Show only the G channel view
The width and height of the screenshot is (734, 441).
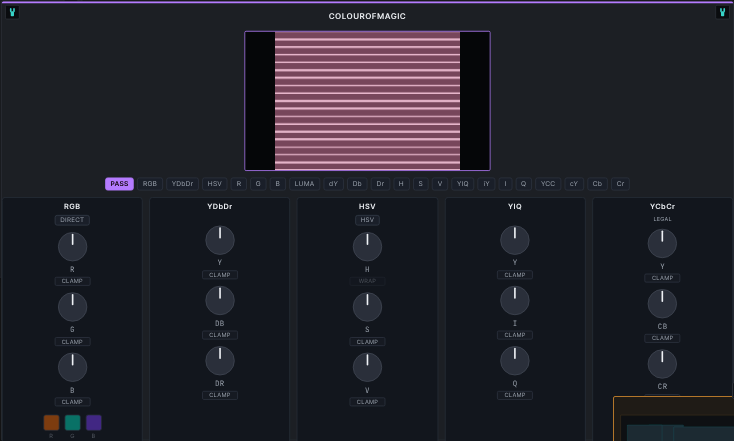click(x=258, y=184)
